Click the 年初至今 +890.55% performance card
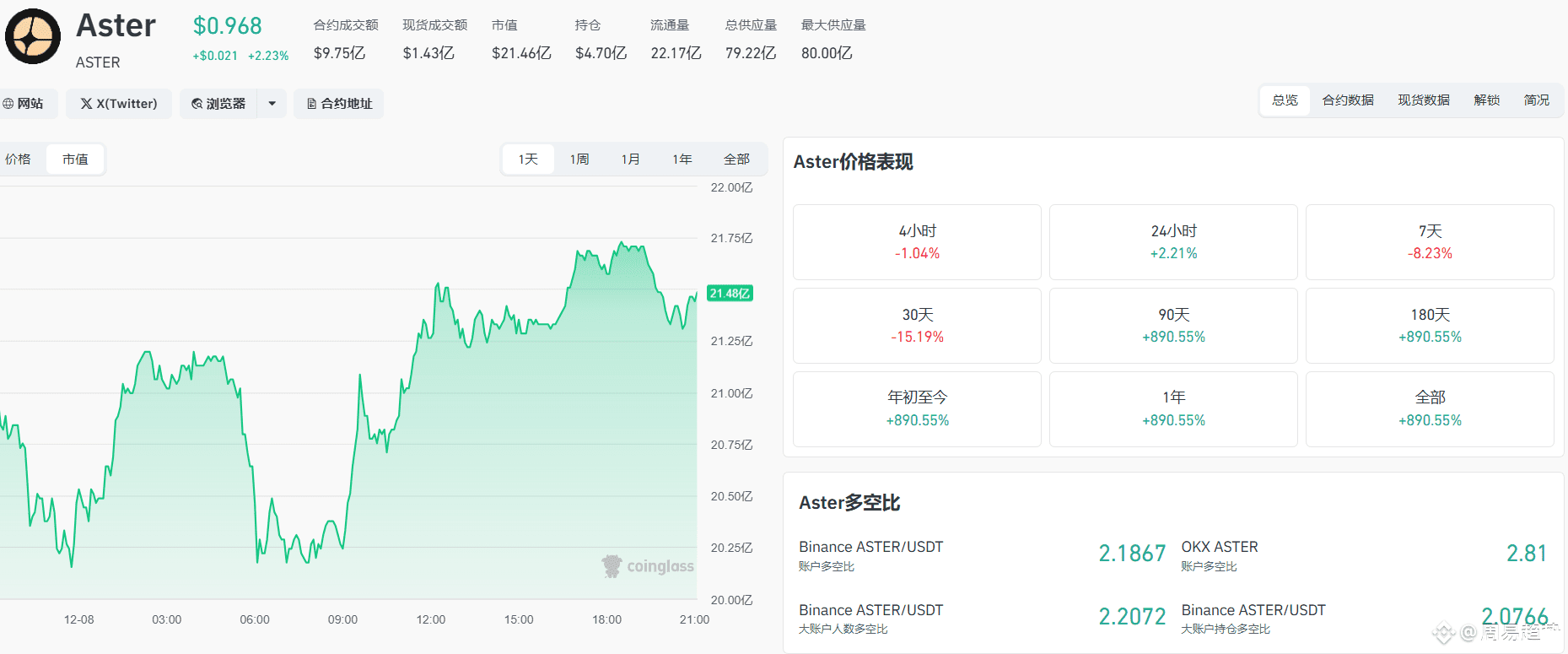This screenshot has width=1568, height=654. click(x=917, y=409)
